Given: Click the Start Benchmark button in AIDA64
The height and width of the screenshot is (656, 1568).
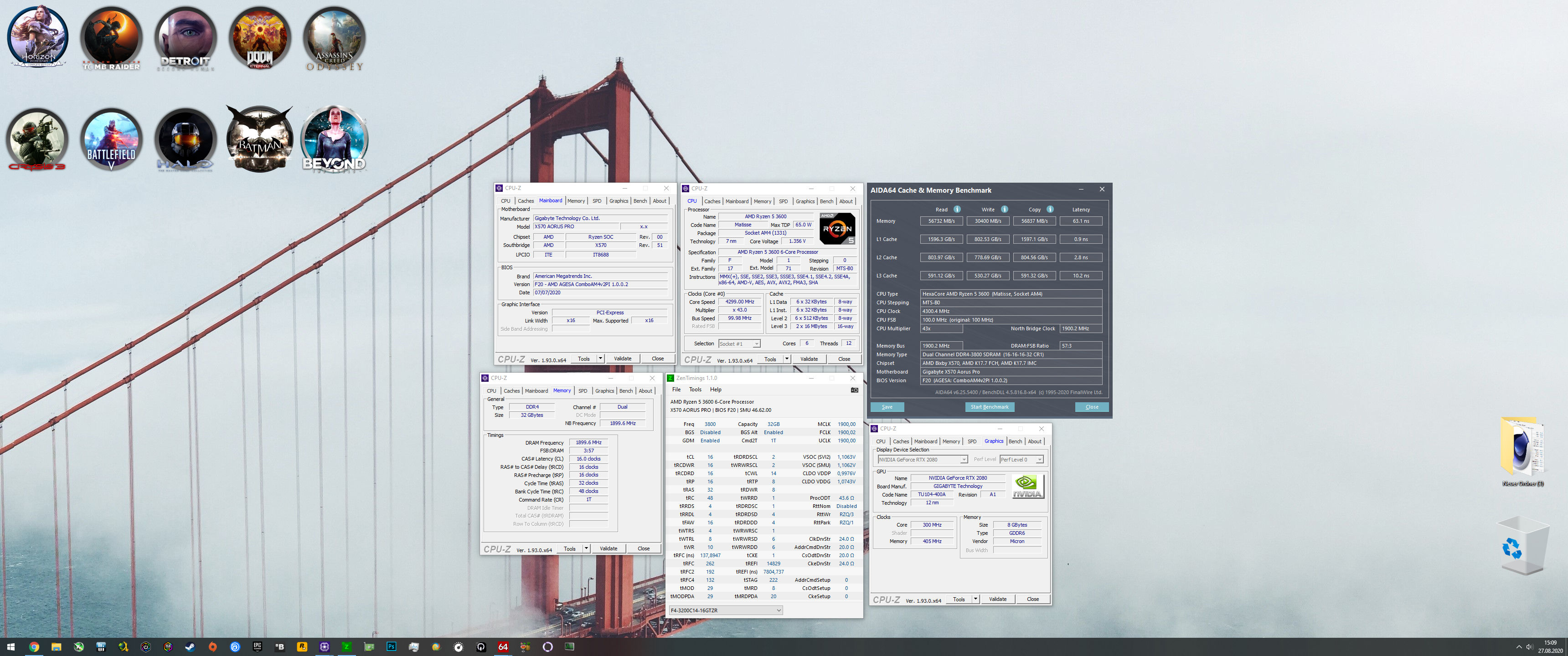Looking at the screenshot, I should 989,407.
